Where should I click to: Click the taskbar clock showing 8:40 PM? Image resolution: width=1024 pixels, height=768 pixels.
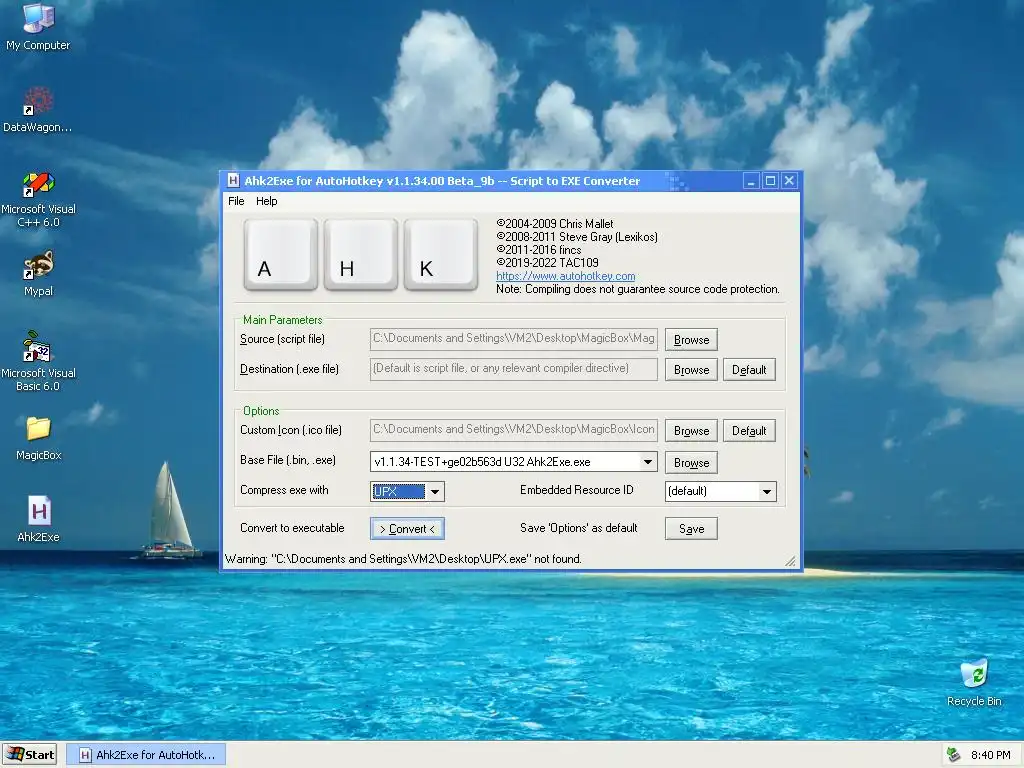coord(990,755)
